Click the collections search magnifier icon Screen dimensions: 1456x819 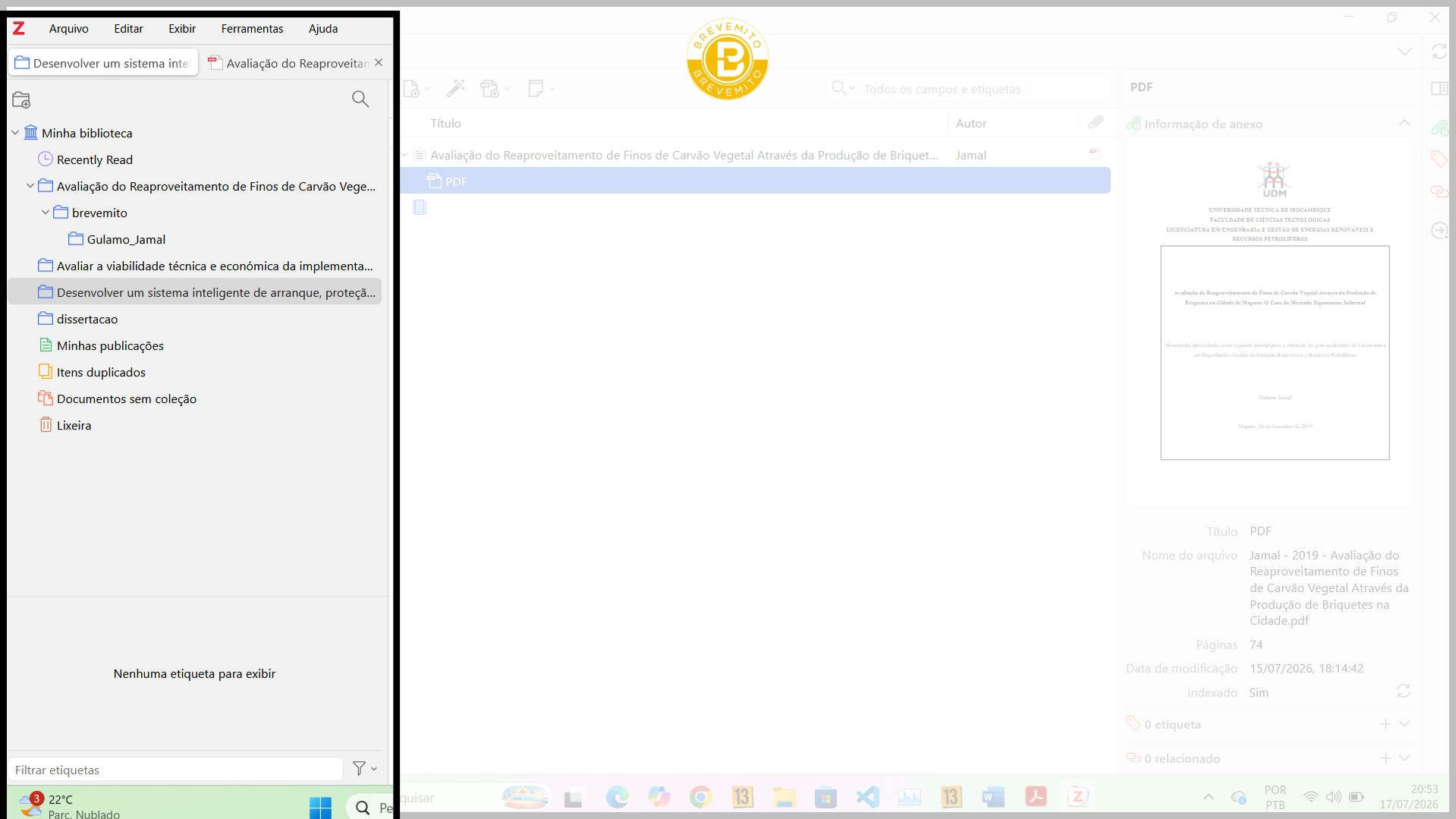[x=360, y=99]
